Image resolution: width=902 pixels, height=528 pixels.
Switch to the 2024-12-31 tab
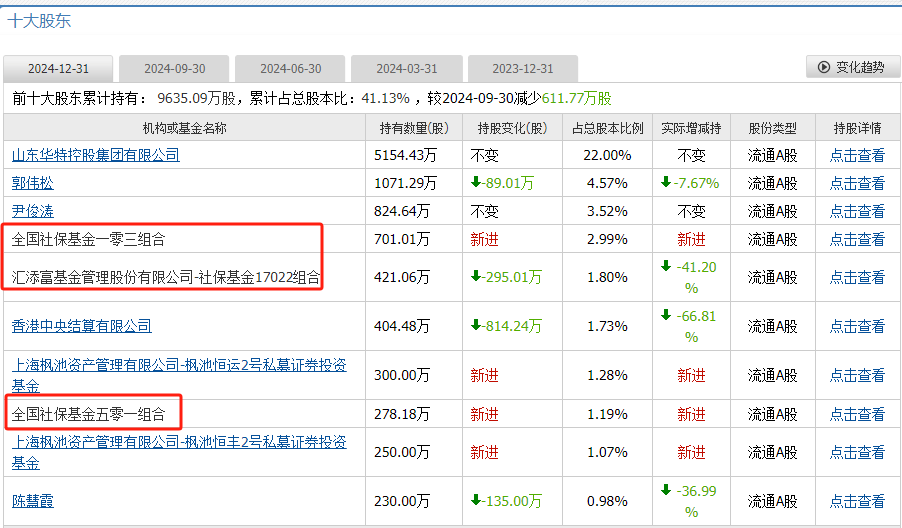click(58, 68)
